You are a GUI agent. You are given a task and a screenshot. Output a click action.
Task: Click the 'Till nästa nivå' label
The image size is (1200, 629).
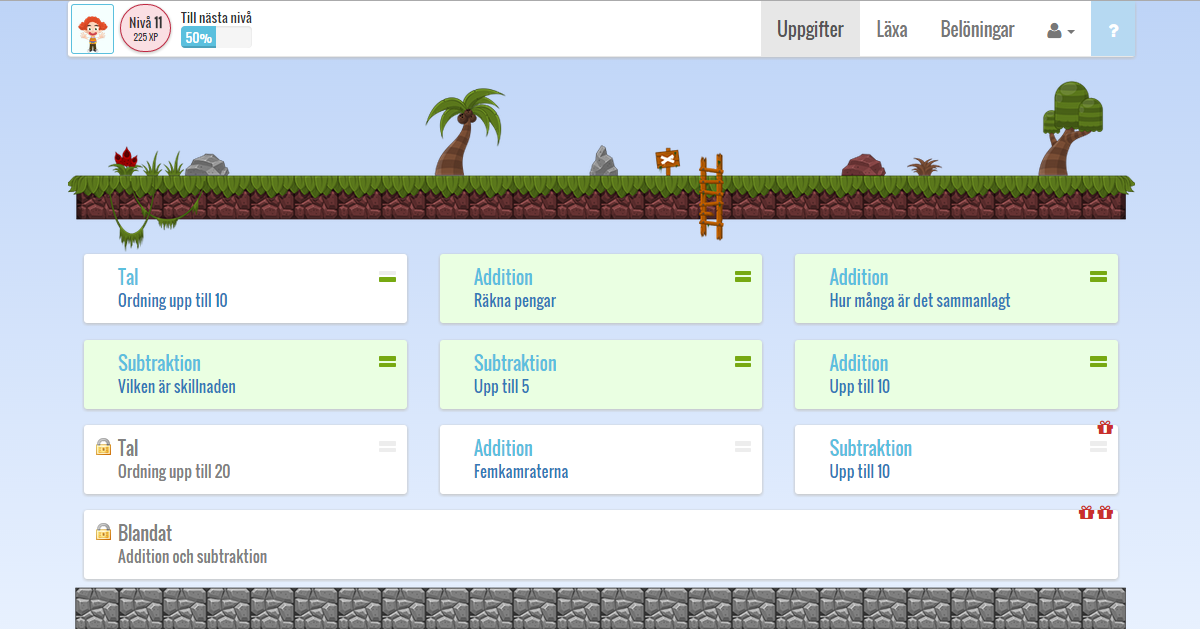click(216, 17)
